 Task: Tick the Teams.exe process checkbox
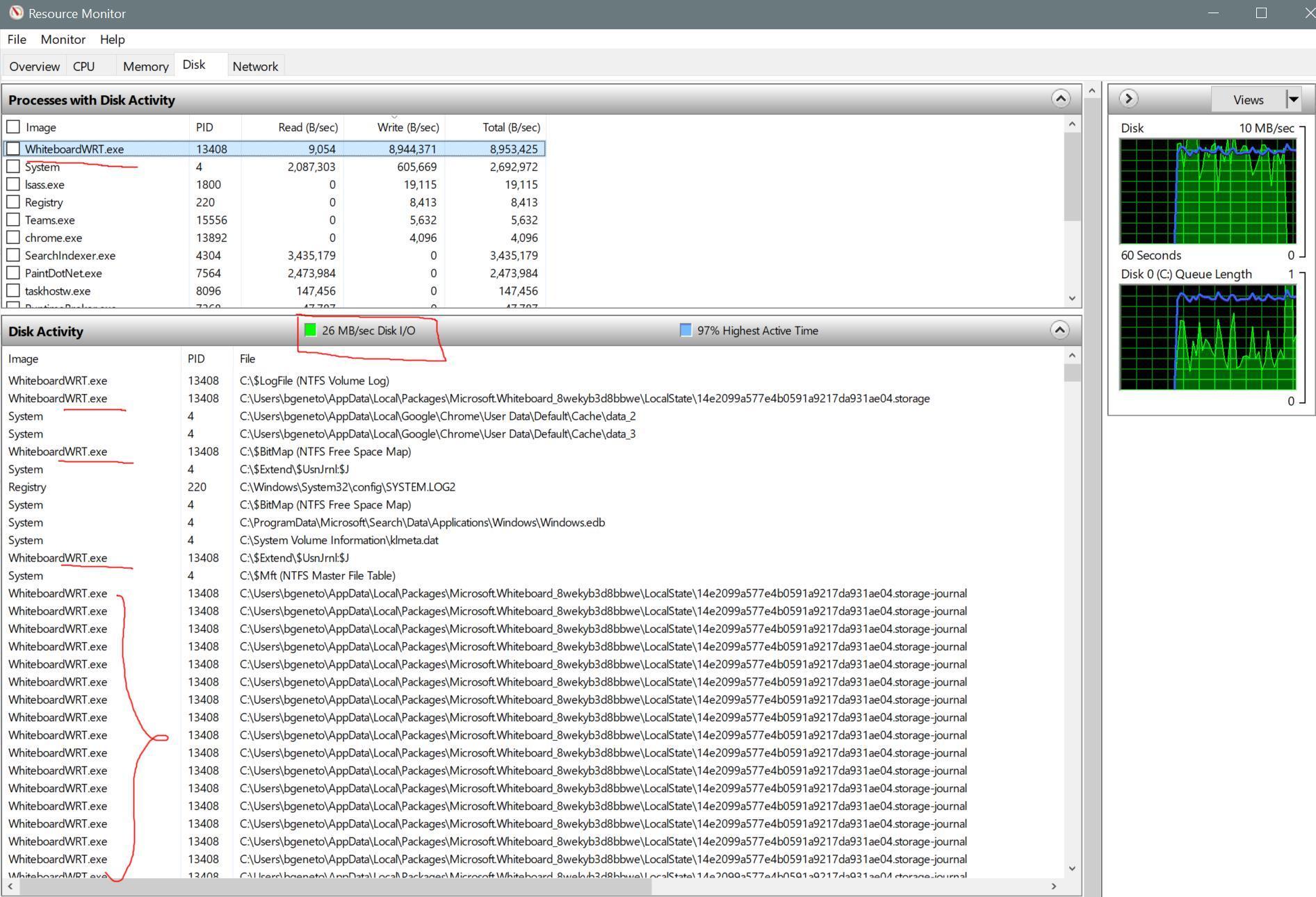(13, 220)
